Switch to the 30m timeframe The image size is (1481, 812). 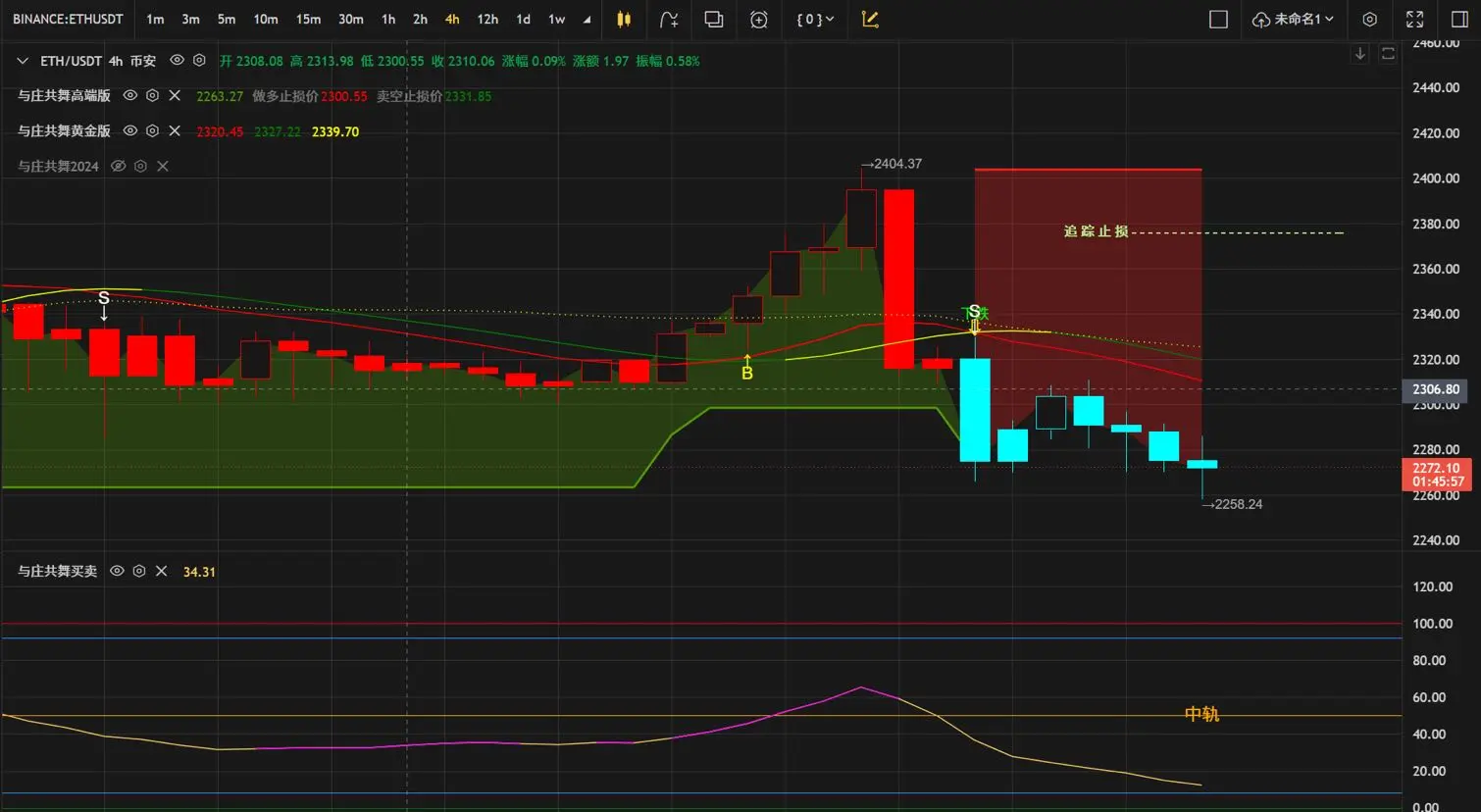tap(351, 20)
